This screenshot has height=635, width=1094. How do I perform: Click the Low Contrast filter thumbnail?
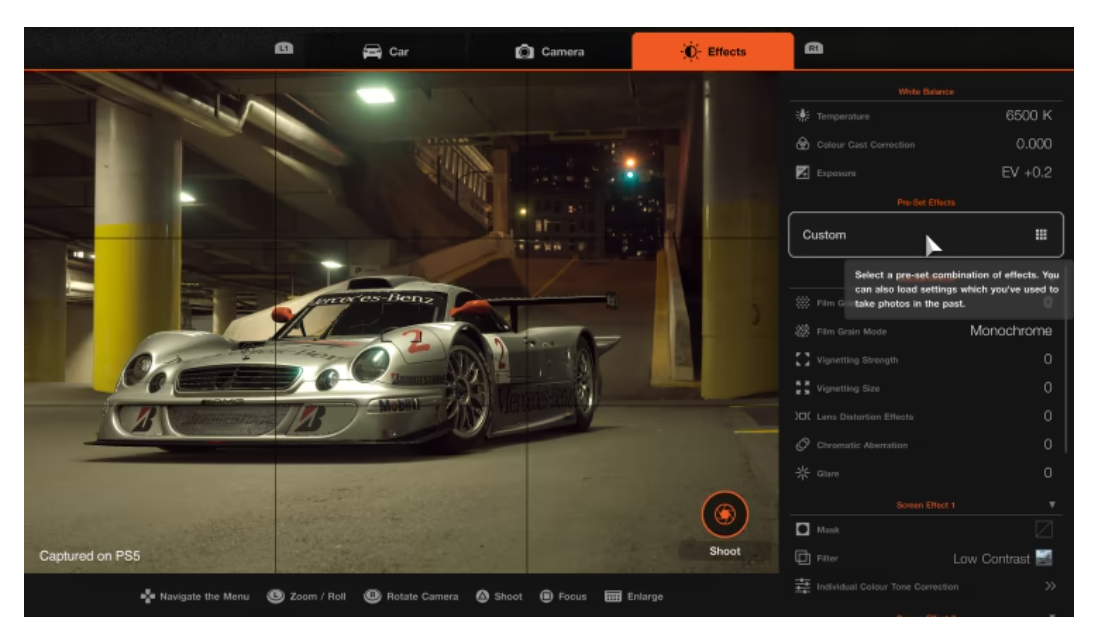[x=1044, y=558]
